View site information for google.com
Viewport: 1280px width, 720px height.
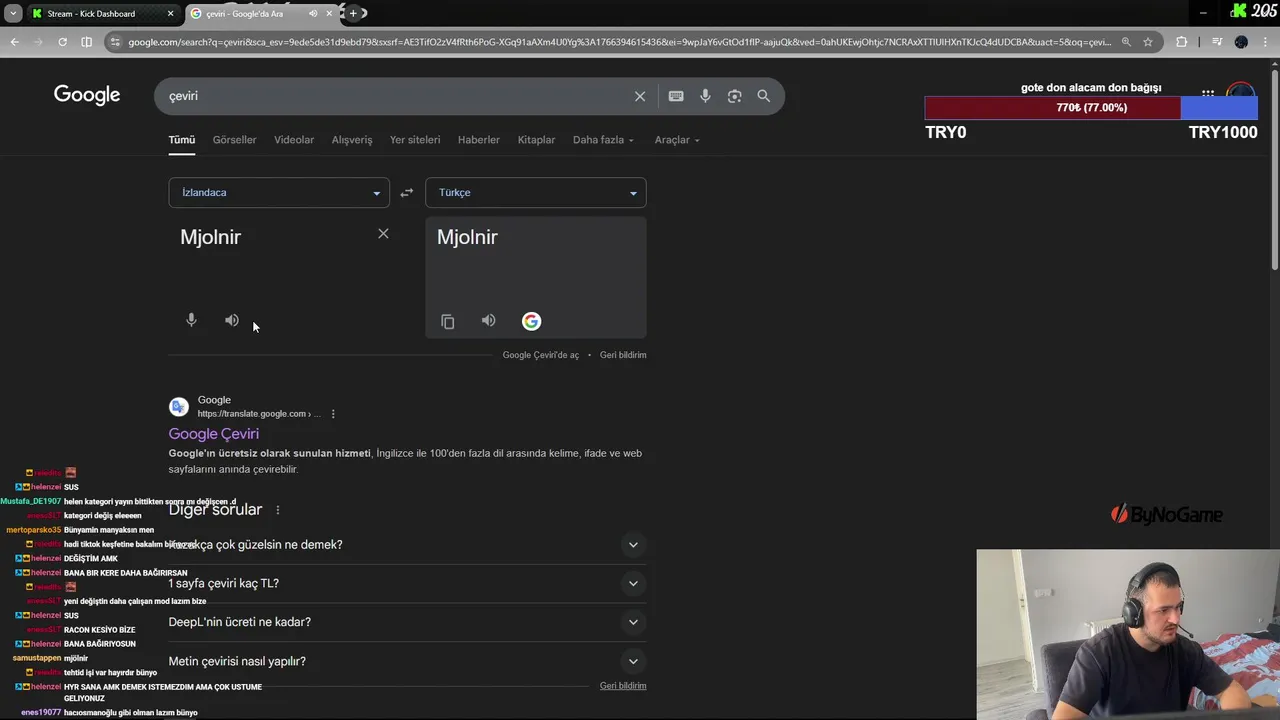115,42
